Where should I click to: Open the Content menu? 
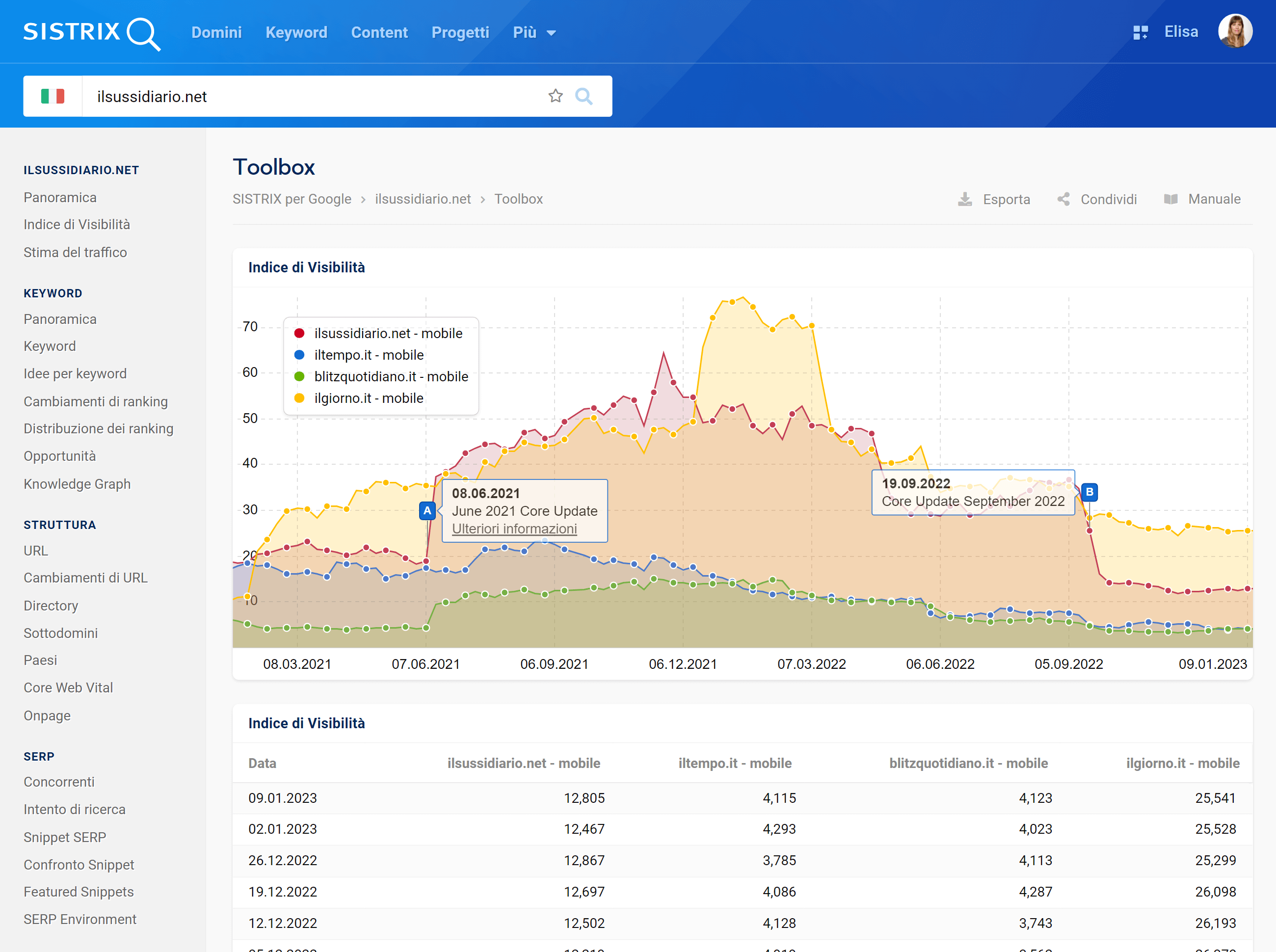coord(379,32)
